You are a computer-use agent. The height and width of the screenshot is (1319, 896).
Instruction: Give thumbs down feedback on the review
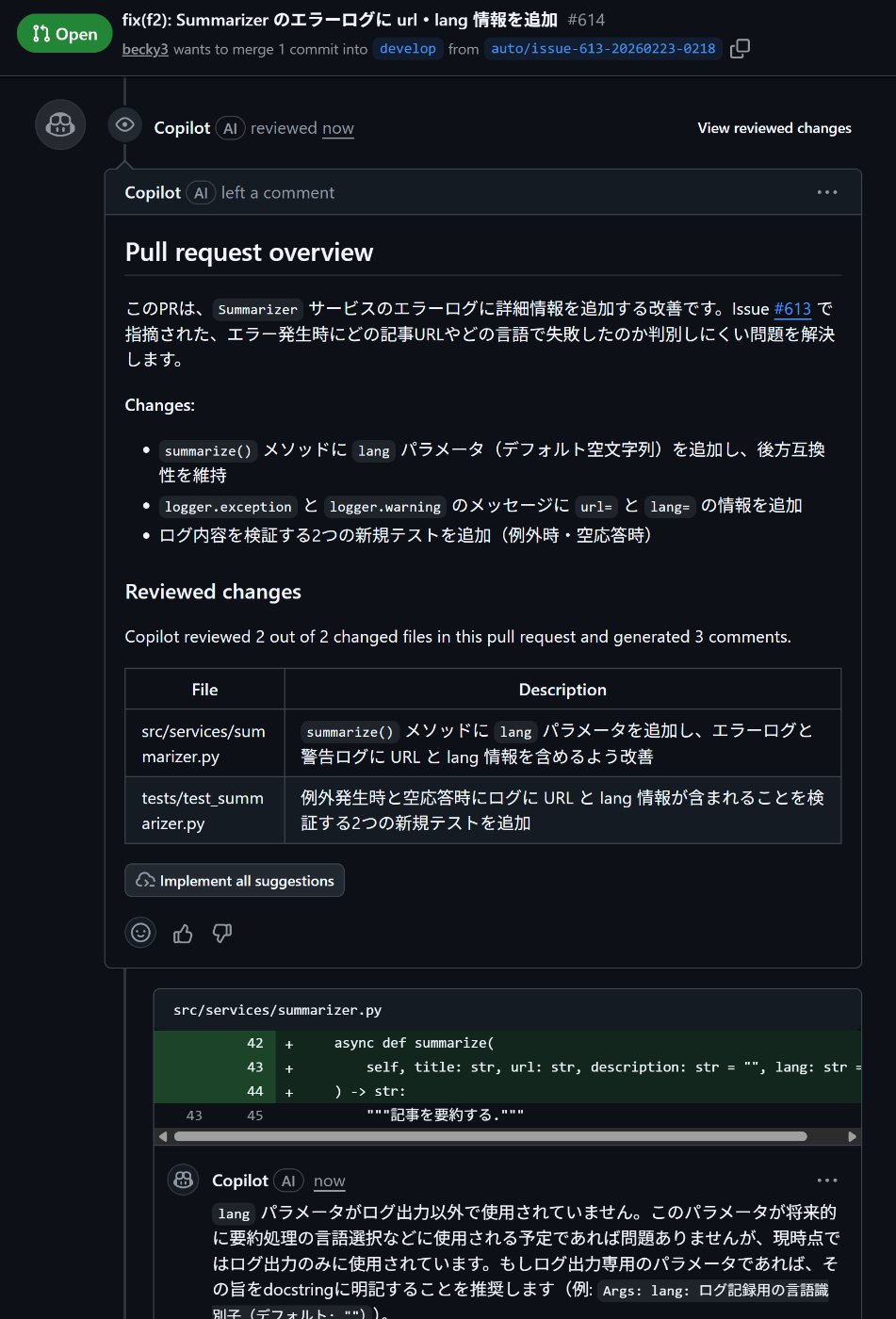222,933
